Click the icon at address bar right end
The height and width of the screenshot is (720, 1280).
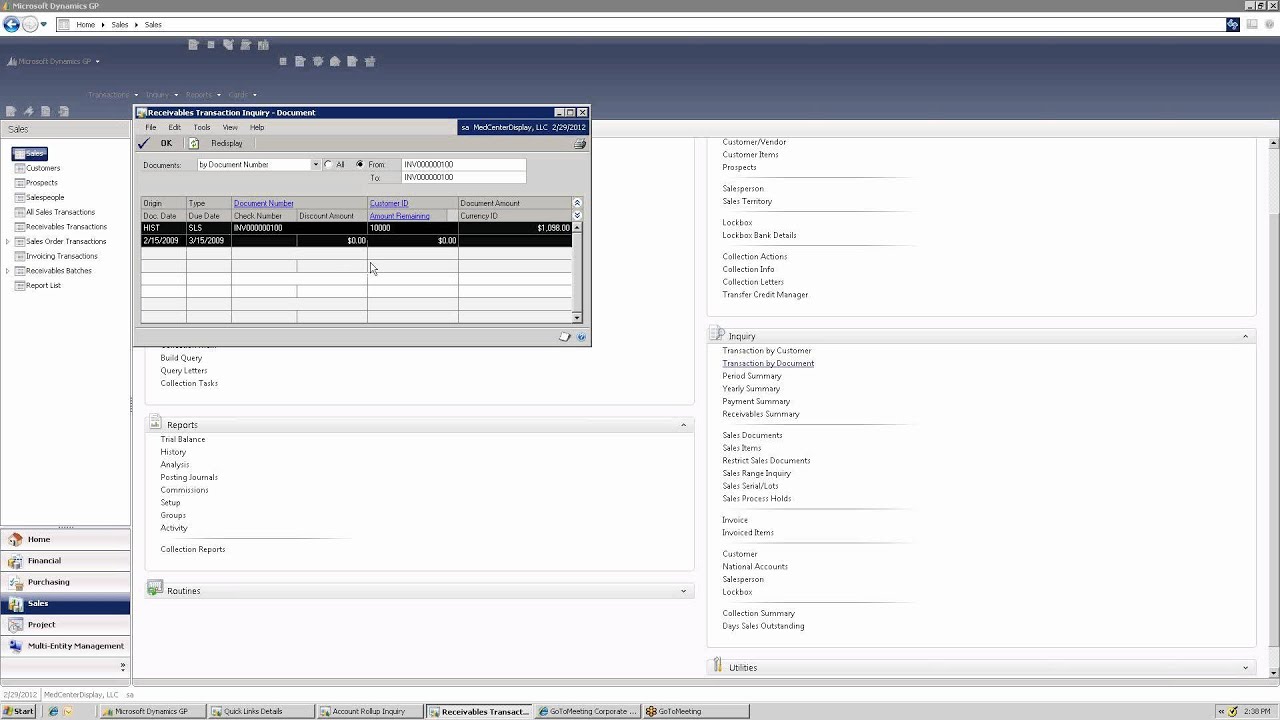pyautogui.click(x=1233, y=24)
